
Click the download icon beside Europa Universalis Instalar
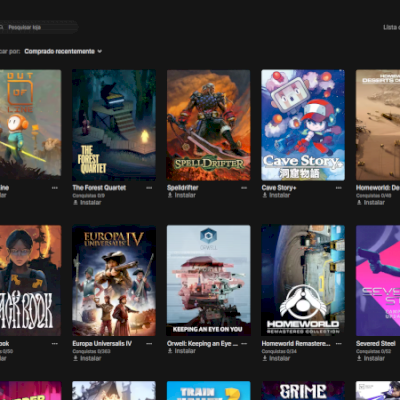(x=75, y=358)
